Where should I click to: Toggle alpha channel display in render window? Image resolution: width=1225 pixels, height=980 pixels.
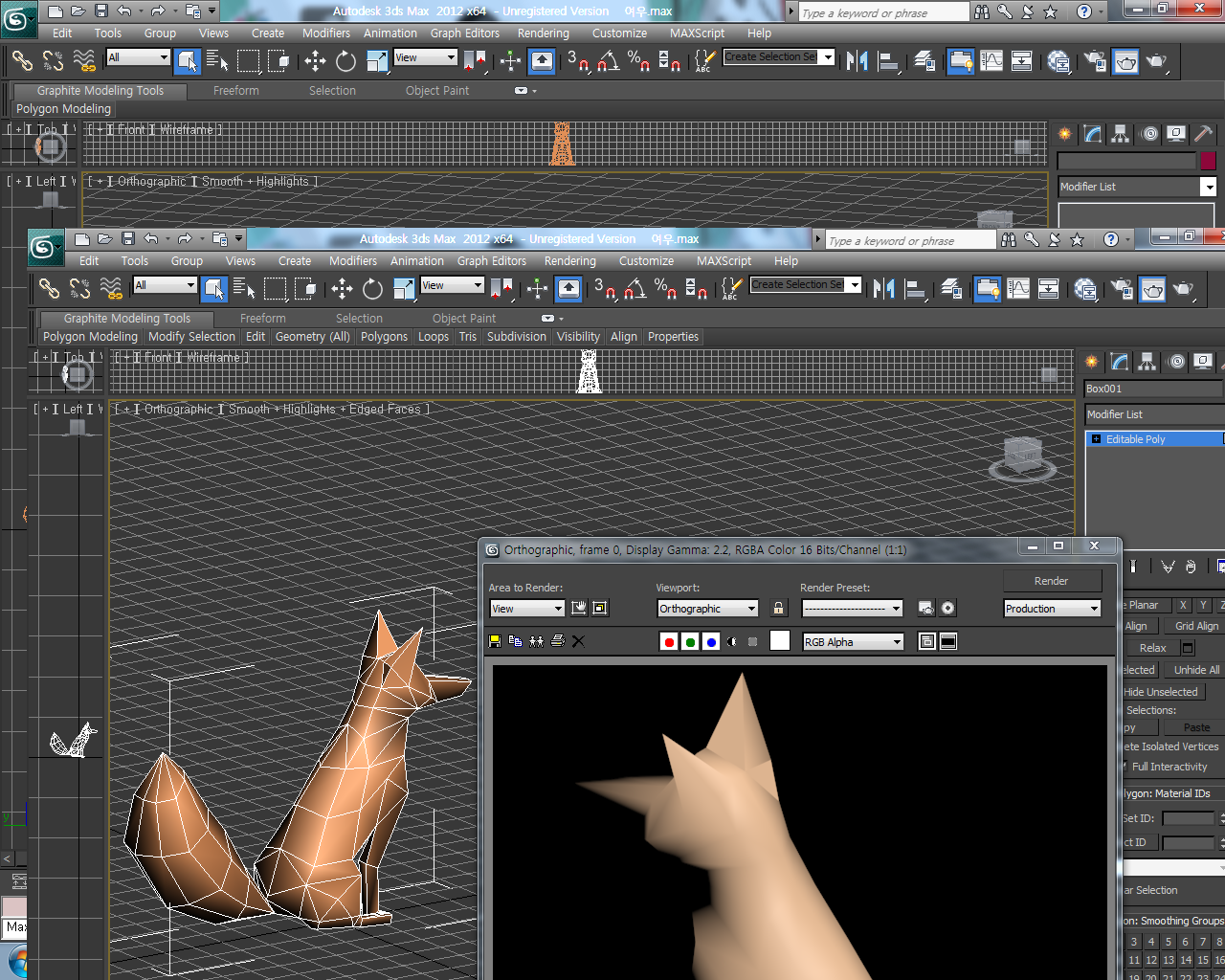tap(732, 641)
